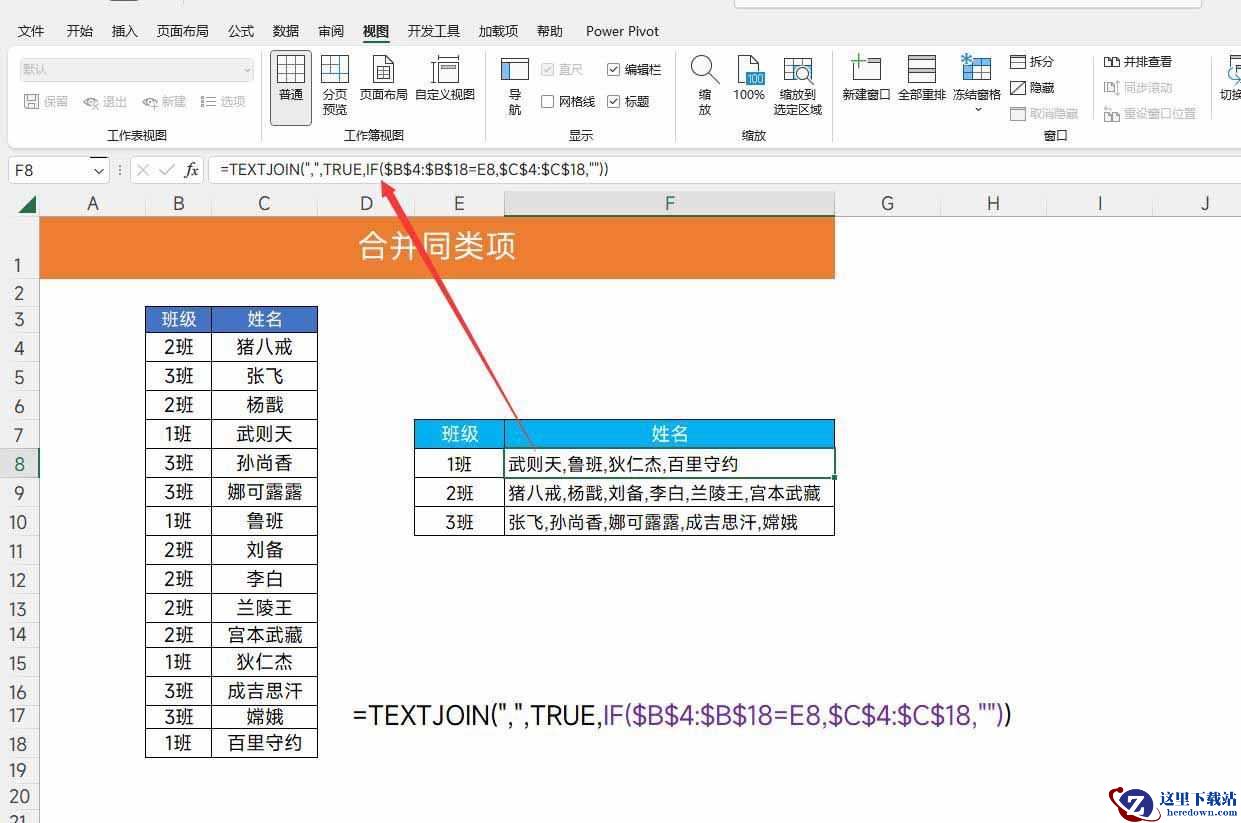Screen dimensions: 1241x823
Task: Click the 班级 header in column B
Action: [x=178, y=319]
